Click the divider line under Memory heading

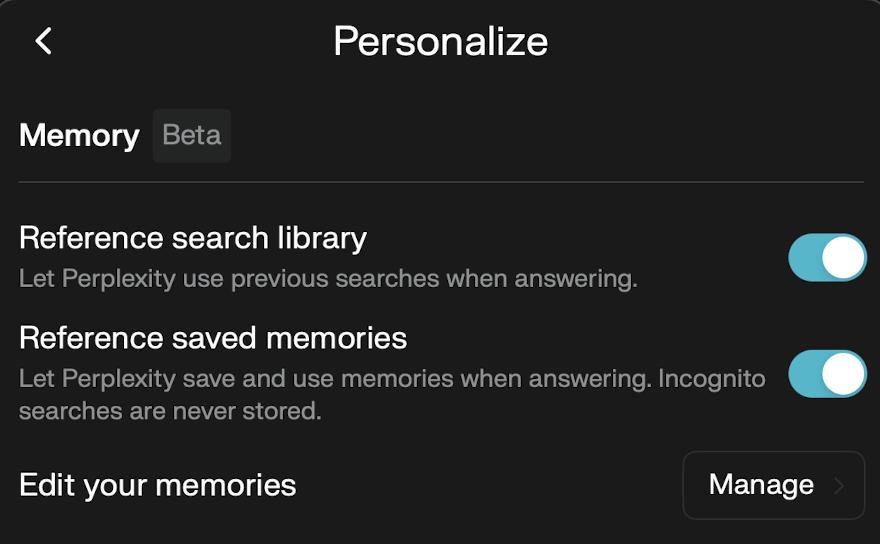(440, 182)
